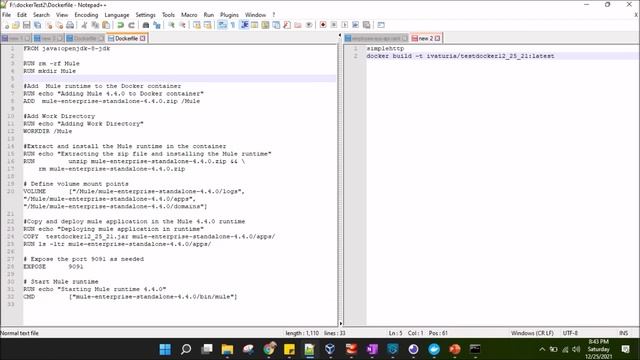Start macro recording with the red button

point(323,25)
